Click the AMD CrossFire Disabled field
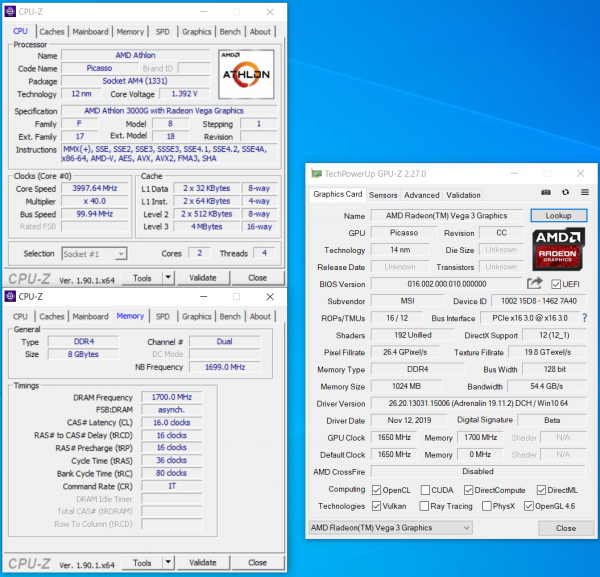The height and width of the screenshot is (577, 600). [x=478, y=471]
